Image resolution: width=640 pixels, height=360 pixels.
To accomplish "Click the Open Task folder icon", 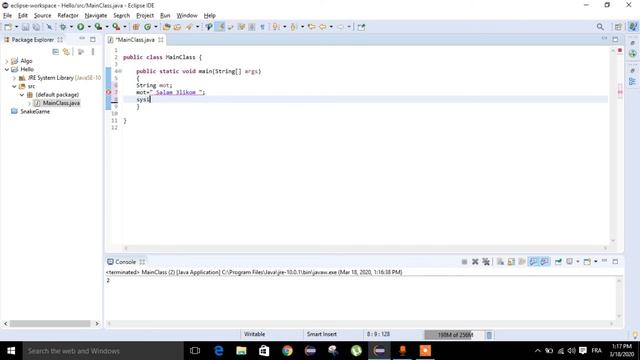I will [x=177, y=27].
